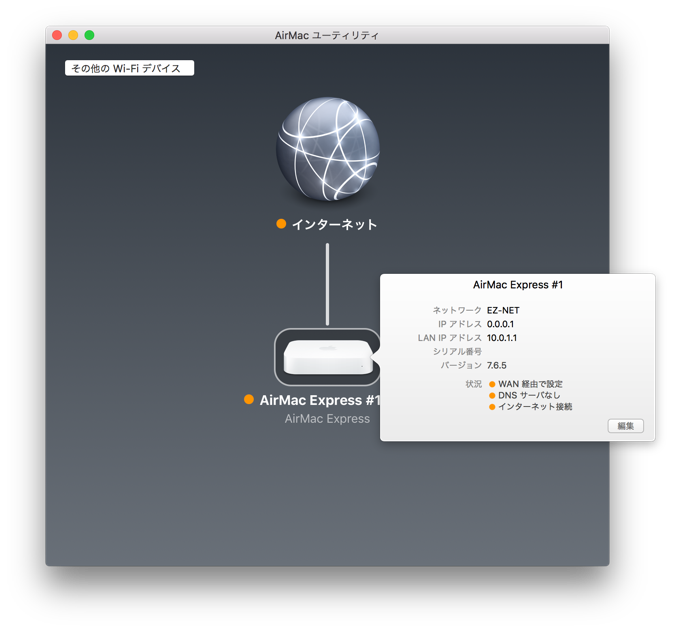Select the AirMac Express base station icon
The image size is (680, 631).
pyautogui.click(x=328, y=357)
